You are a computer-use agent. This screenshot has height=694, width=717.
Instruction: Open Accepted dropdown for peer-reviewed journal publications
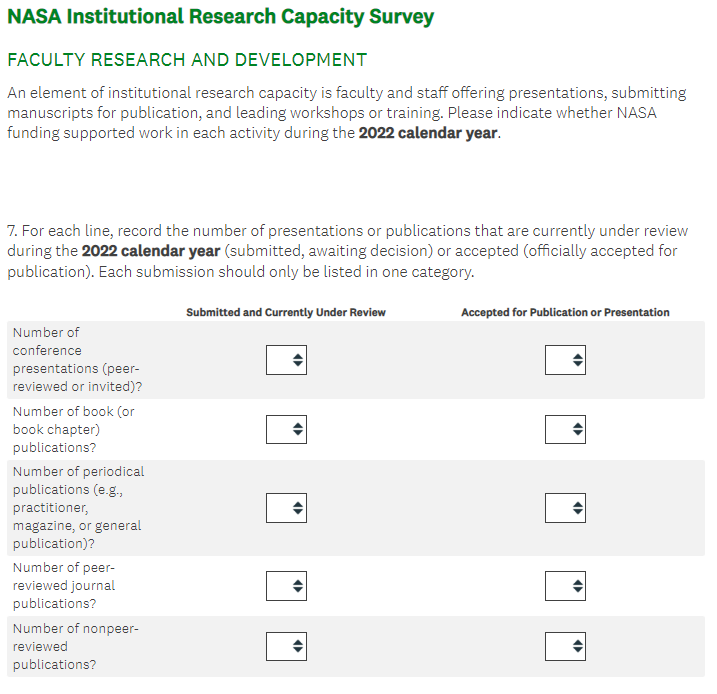click(x=565, y=586)
